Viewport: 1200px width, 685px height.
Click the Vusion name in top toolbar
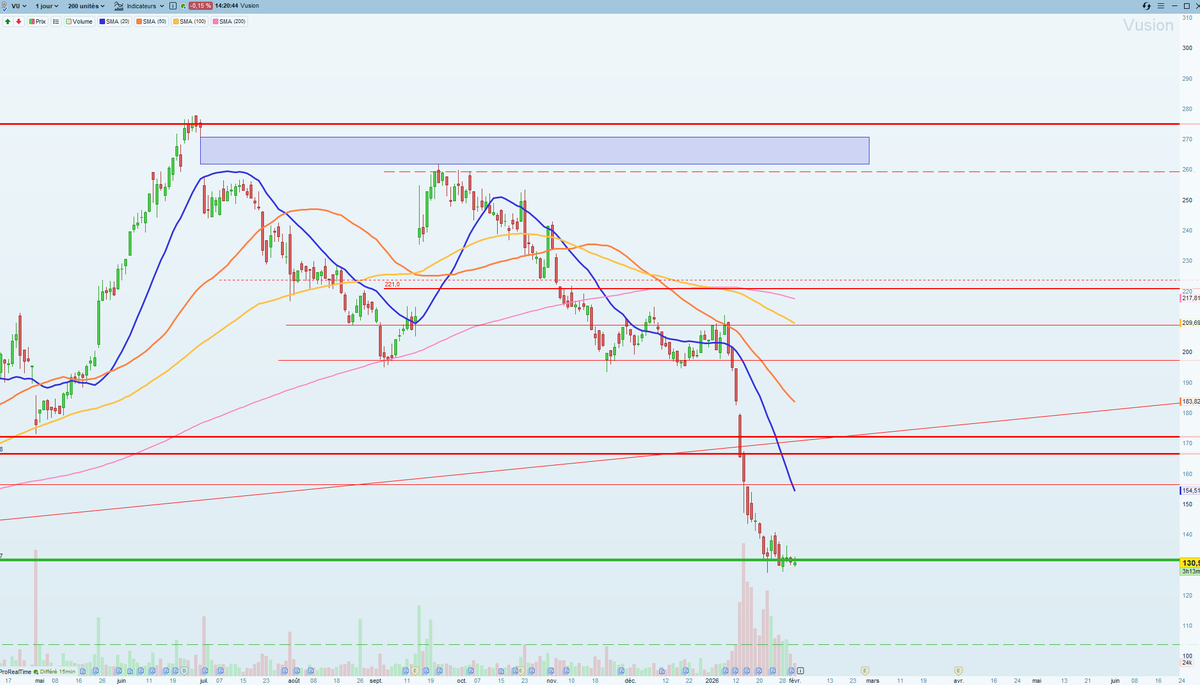click(249, 6)
